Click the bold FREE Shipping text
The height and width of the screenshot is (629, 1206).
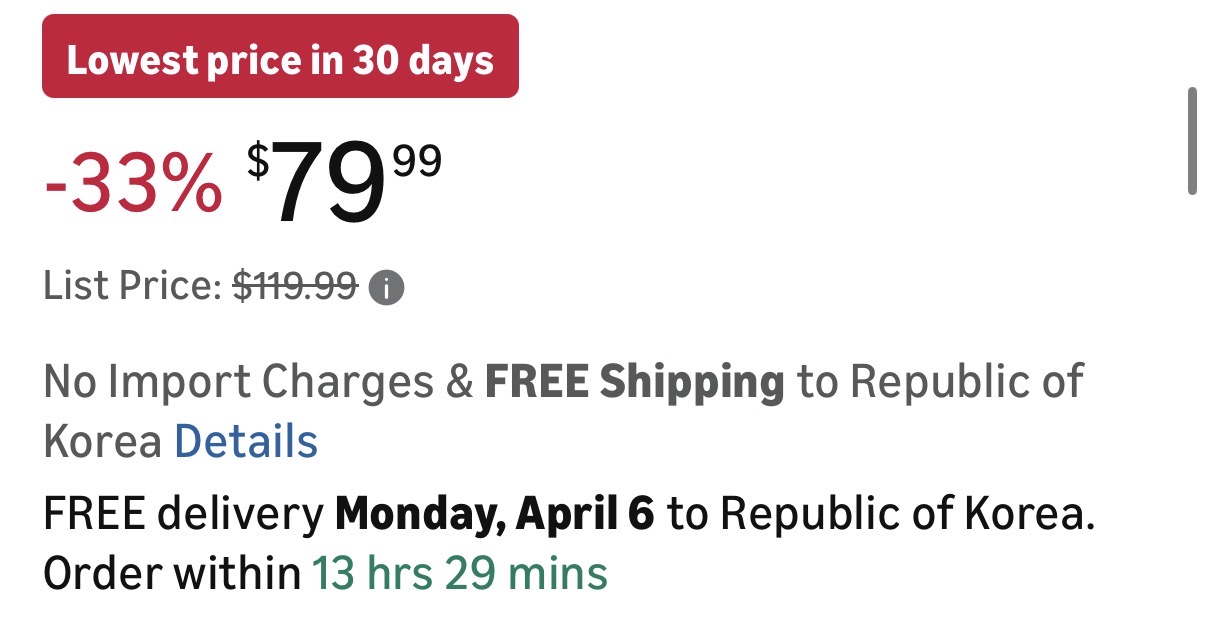[635, 382]
